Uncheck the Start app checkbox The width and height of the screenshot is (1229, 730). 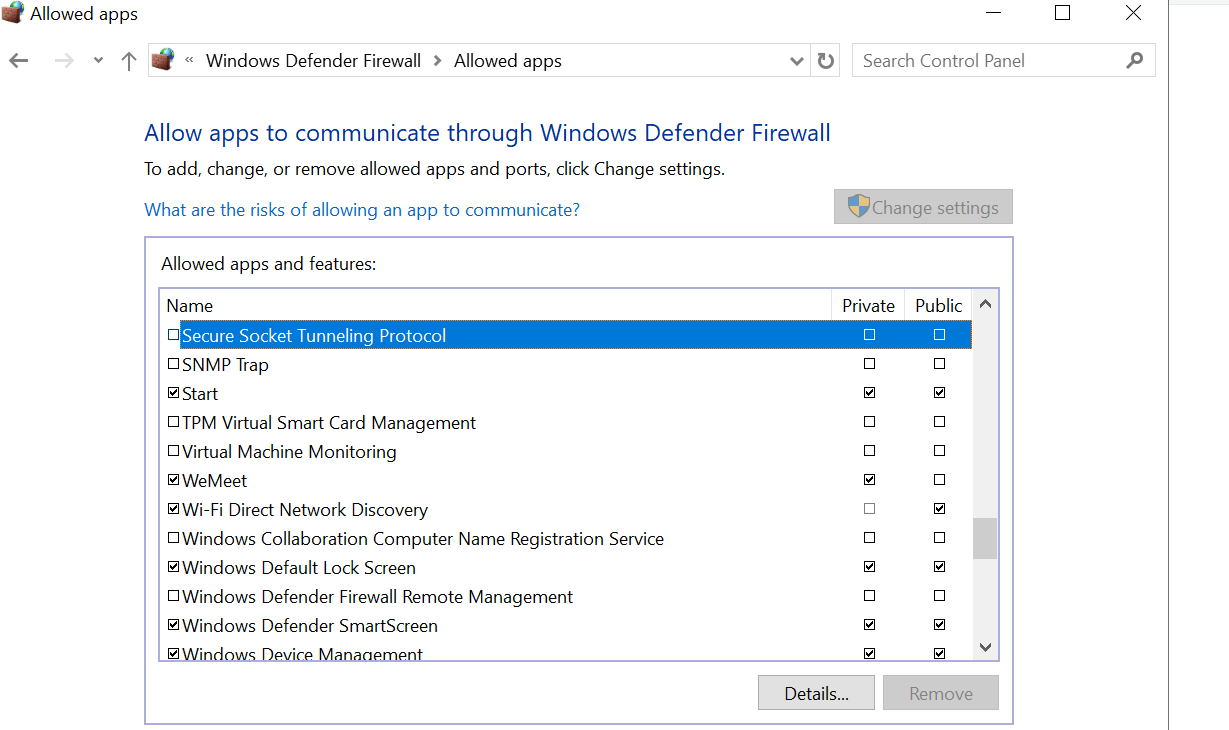click(174, 393)
